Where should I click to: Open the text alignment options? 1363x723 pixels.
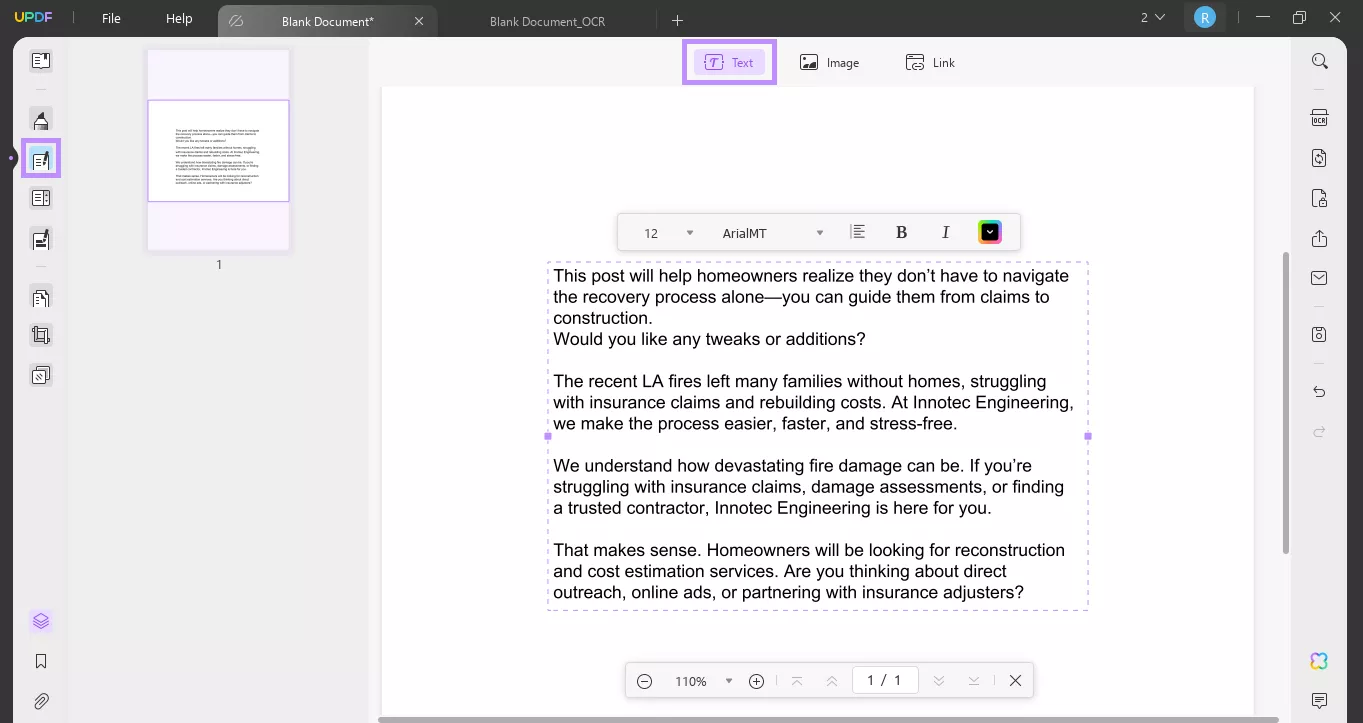coord(857,232)
